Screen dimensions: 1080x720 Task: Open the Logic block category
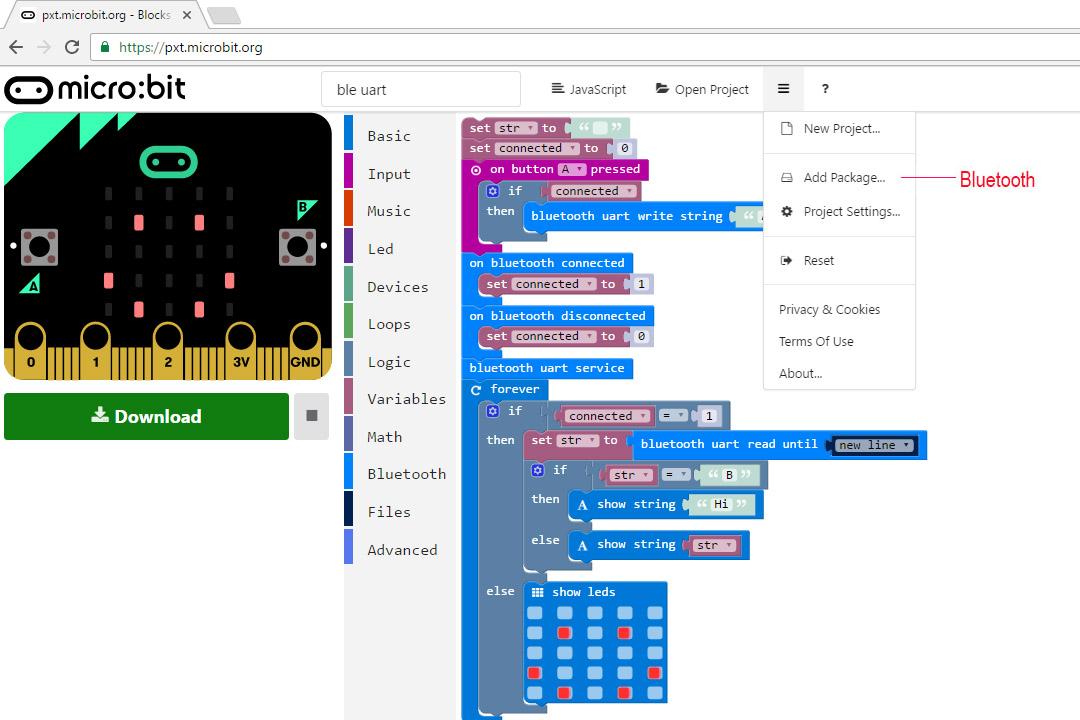click(399, 362)
